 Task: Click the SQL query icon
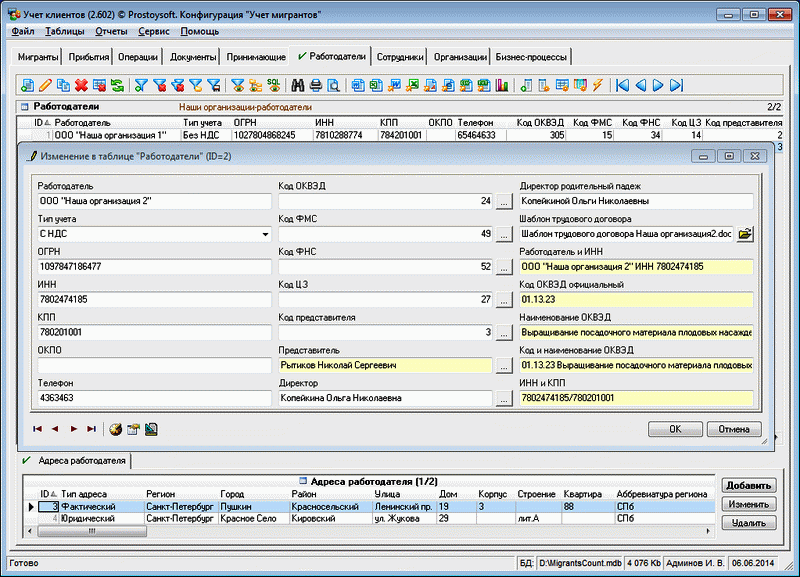click(x=273, y=86)
